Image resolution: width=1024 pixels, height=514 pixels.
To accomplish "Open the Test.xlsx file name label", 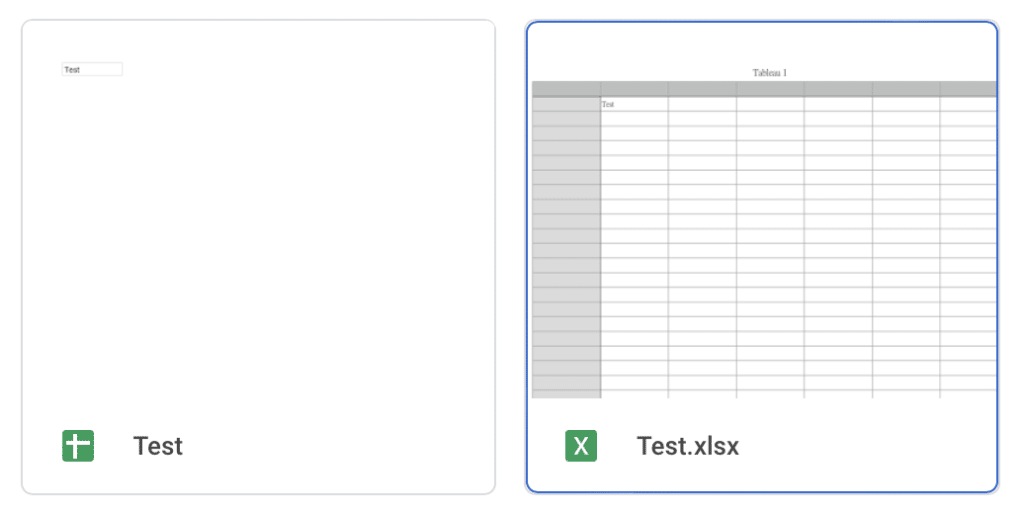I will pyautogui.click(x=688, y=446).
